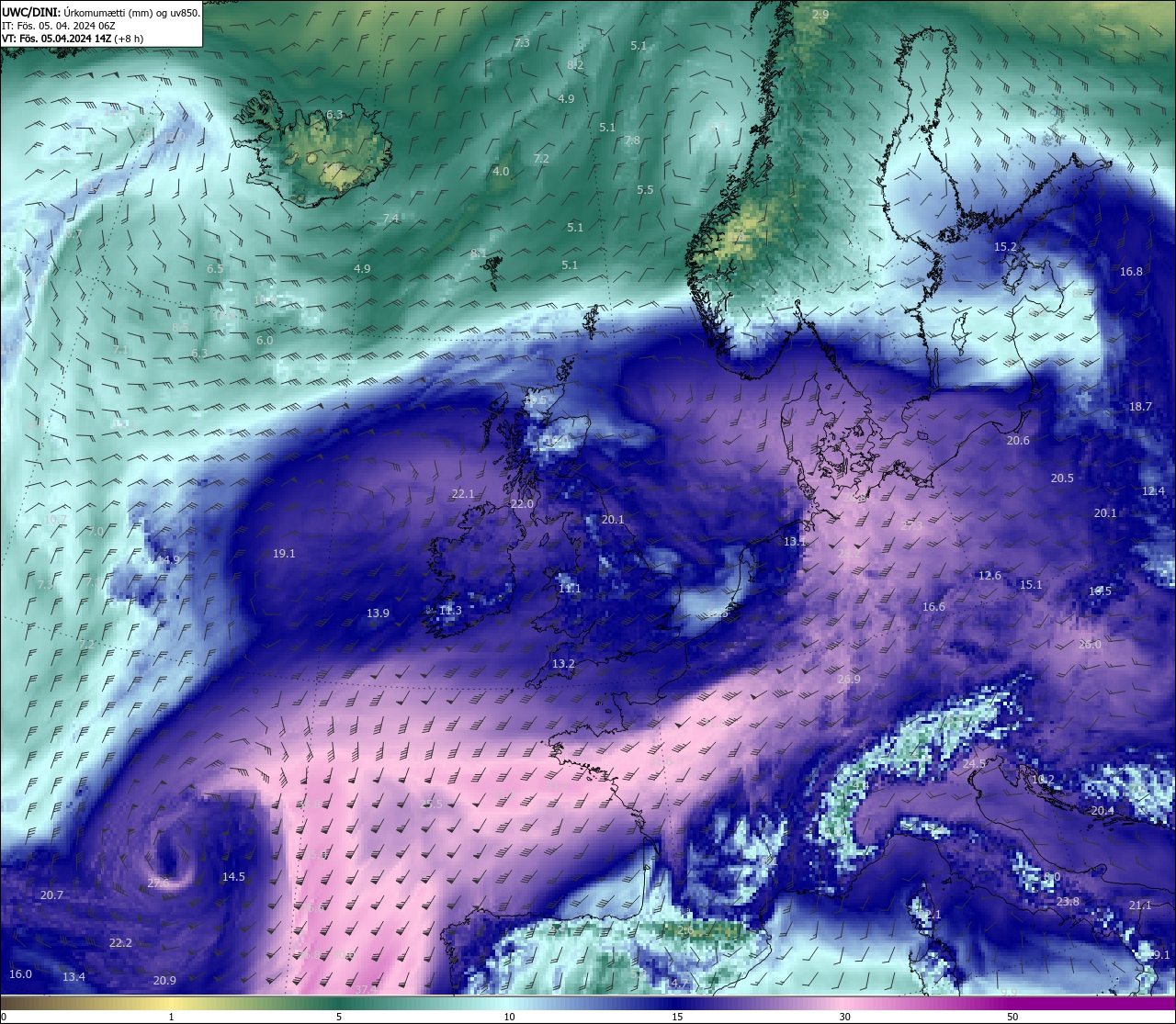This screenshot has width=1176, height=1024.
Task: Click the dark blue colorbar segment above the 15 label
Action: coord(677,1003)
